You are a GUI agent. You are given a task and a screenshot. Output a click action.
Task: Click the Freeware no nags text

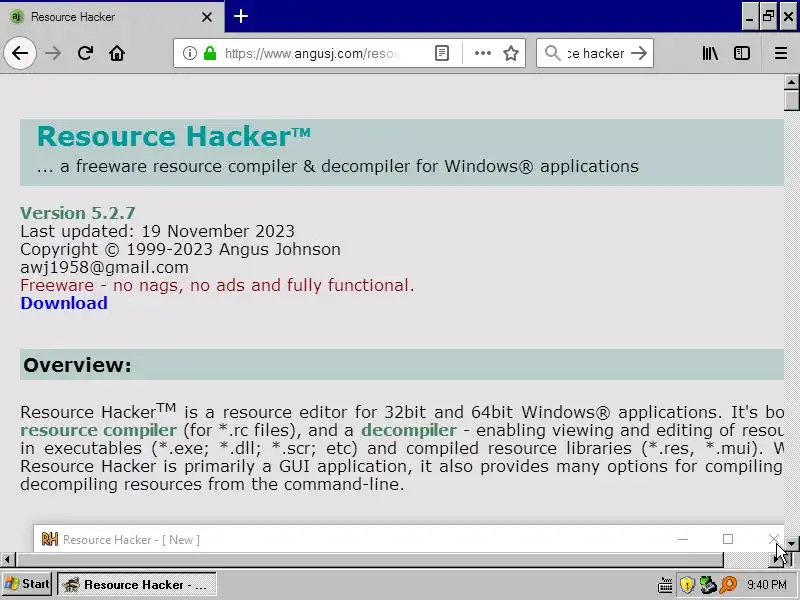tap(217, 285)
